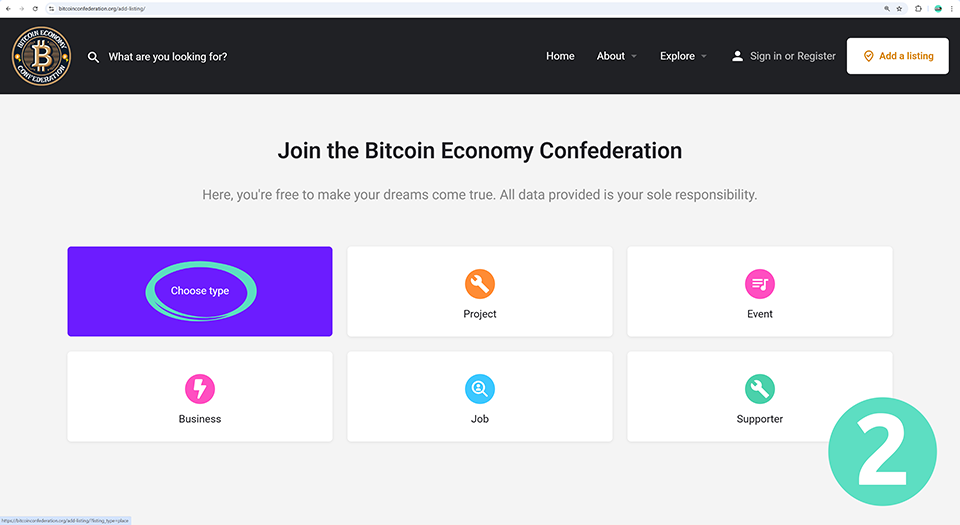Go back to the previous page
Screen dimensions: 960x525
pyautogui.click(x=8, y=8)
